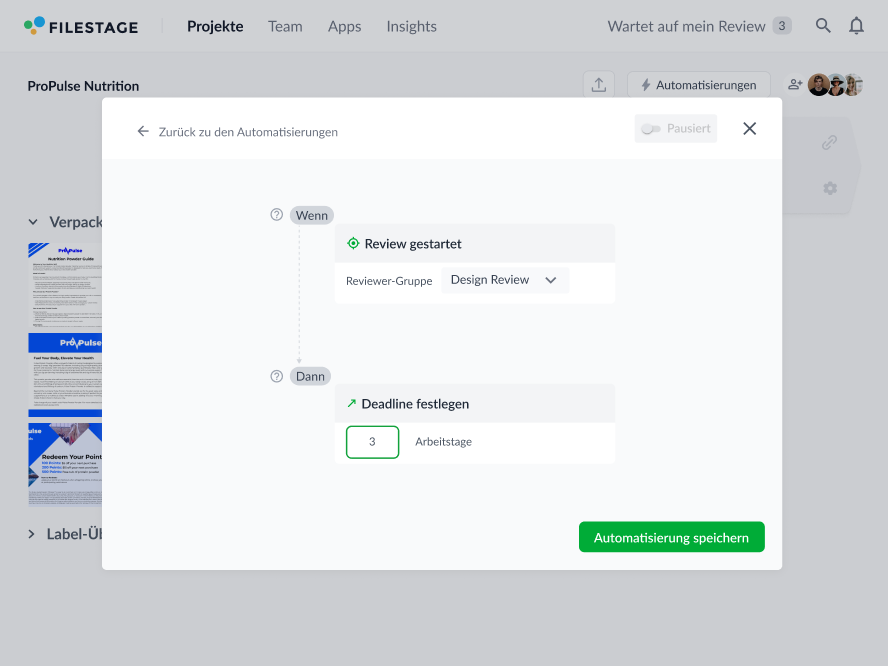Go to the Team tab
The height and width of the screenshot is (666, 888).
(x=285, y=26)
